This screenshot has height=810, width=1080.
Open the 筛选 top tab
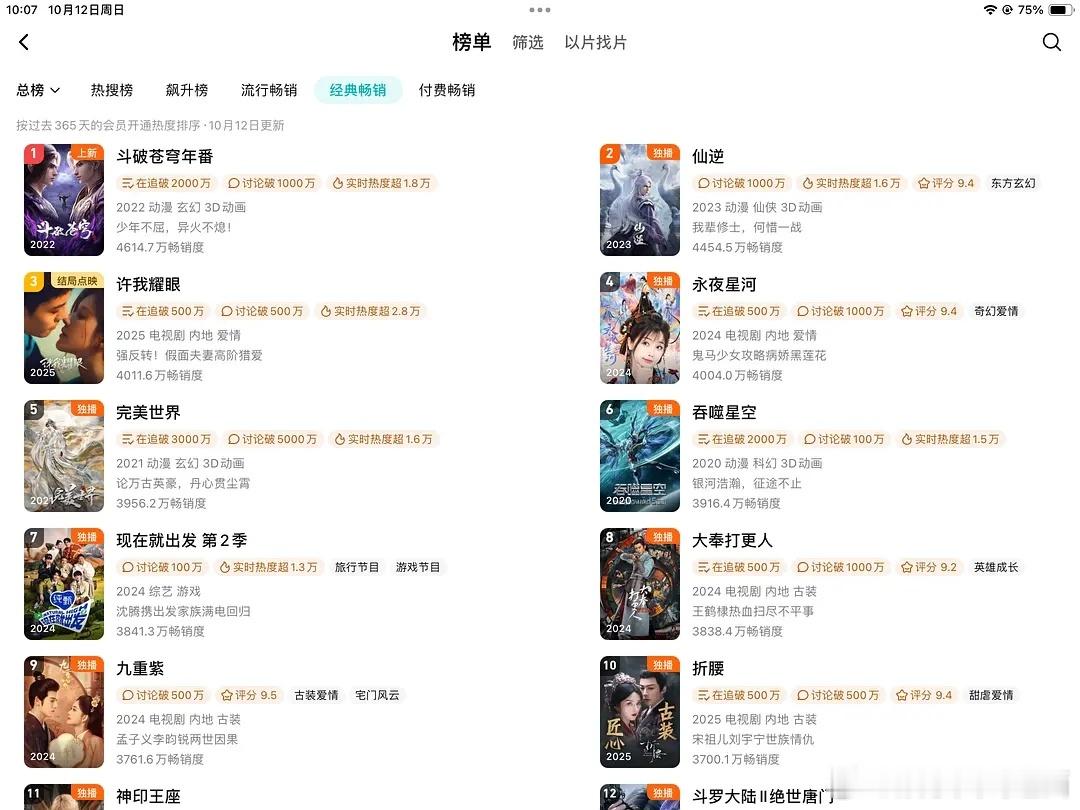528,43
